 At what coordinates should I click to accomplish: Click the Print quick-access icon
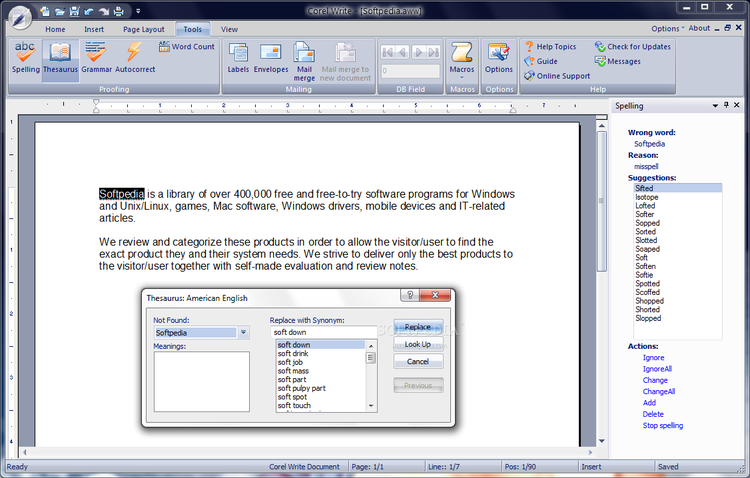pos(119,11)
